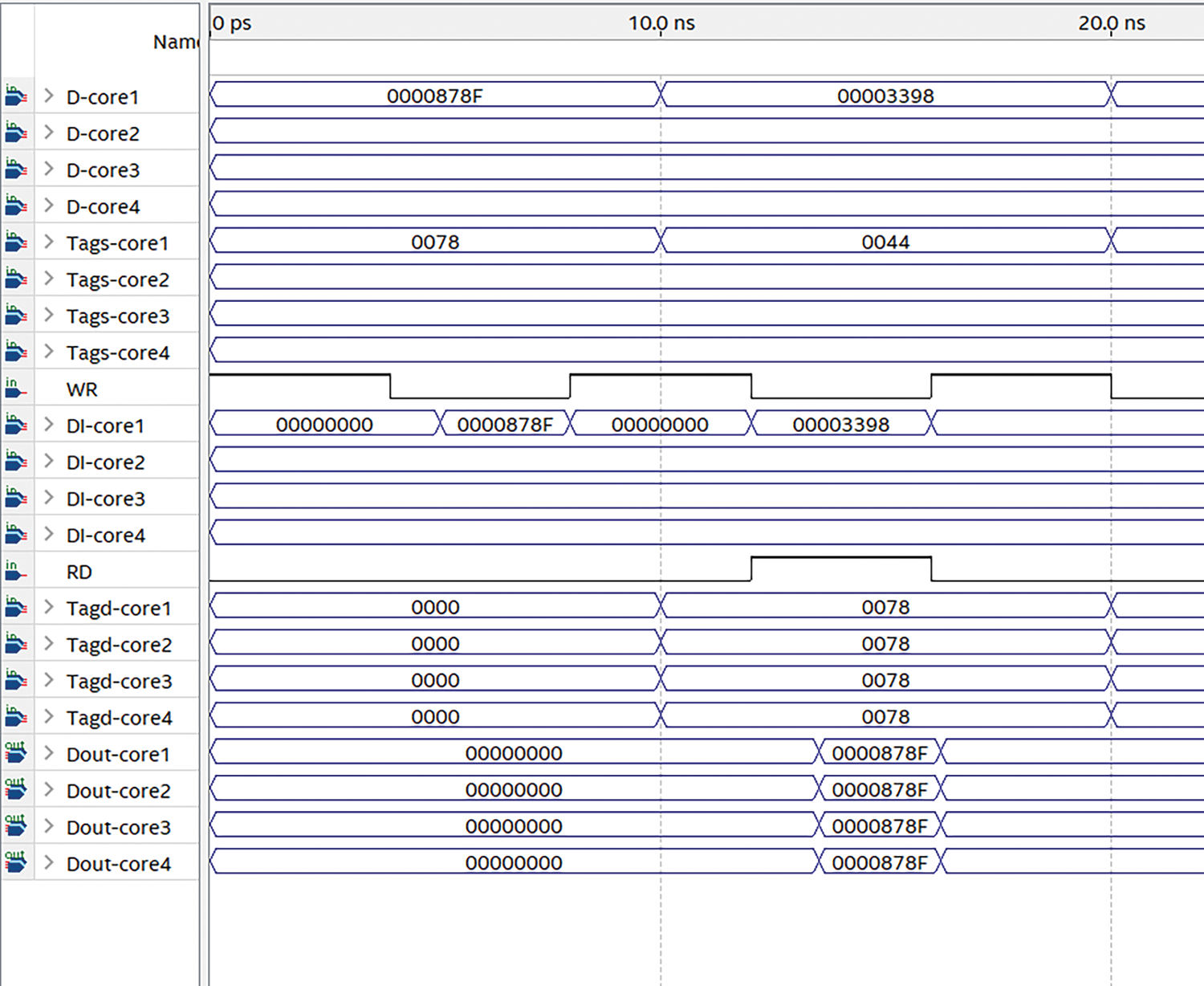This screenshot has height=986, width=1204.
Task: Click the 10.0 ns time marker
Action: point(661,23)
